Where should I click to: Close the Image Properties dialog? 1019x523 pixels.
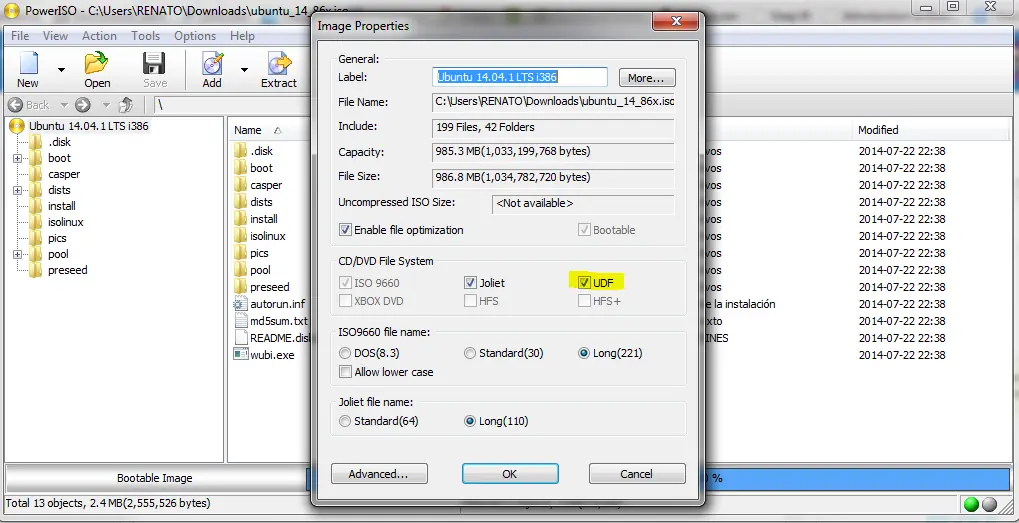676,22
